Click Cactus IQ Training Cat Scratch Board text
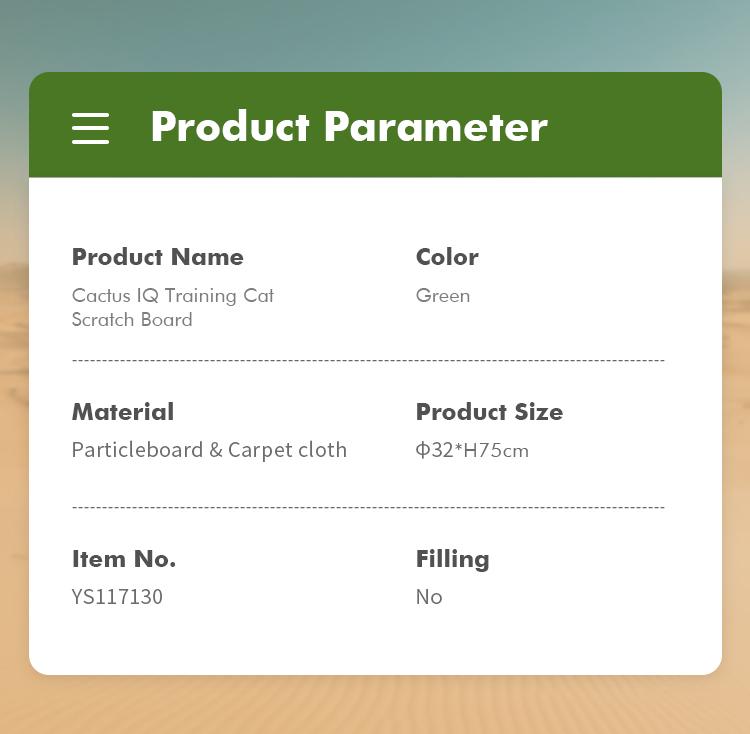 tap(173, 307)
